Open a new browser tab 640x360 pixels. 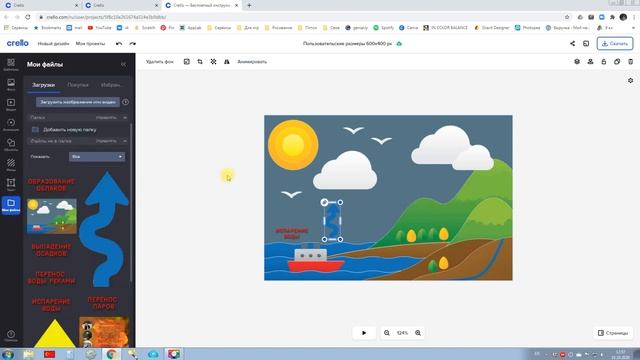(249, 5)
